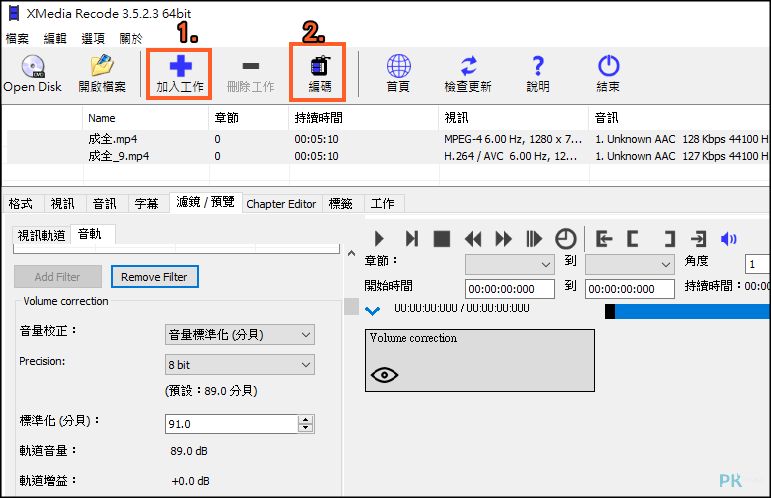Open the 編輯 menu
This screenshot has width=771, height=498.
[x=55, y=38]
